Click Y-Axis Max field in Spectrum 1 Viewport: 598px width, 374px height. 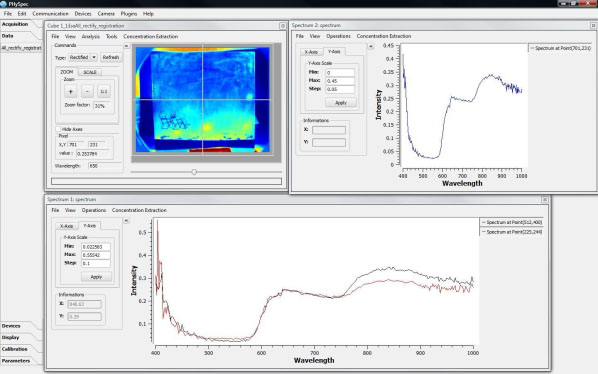pyautogui.click(x=96, y=255)
